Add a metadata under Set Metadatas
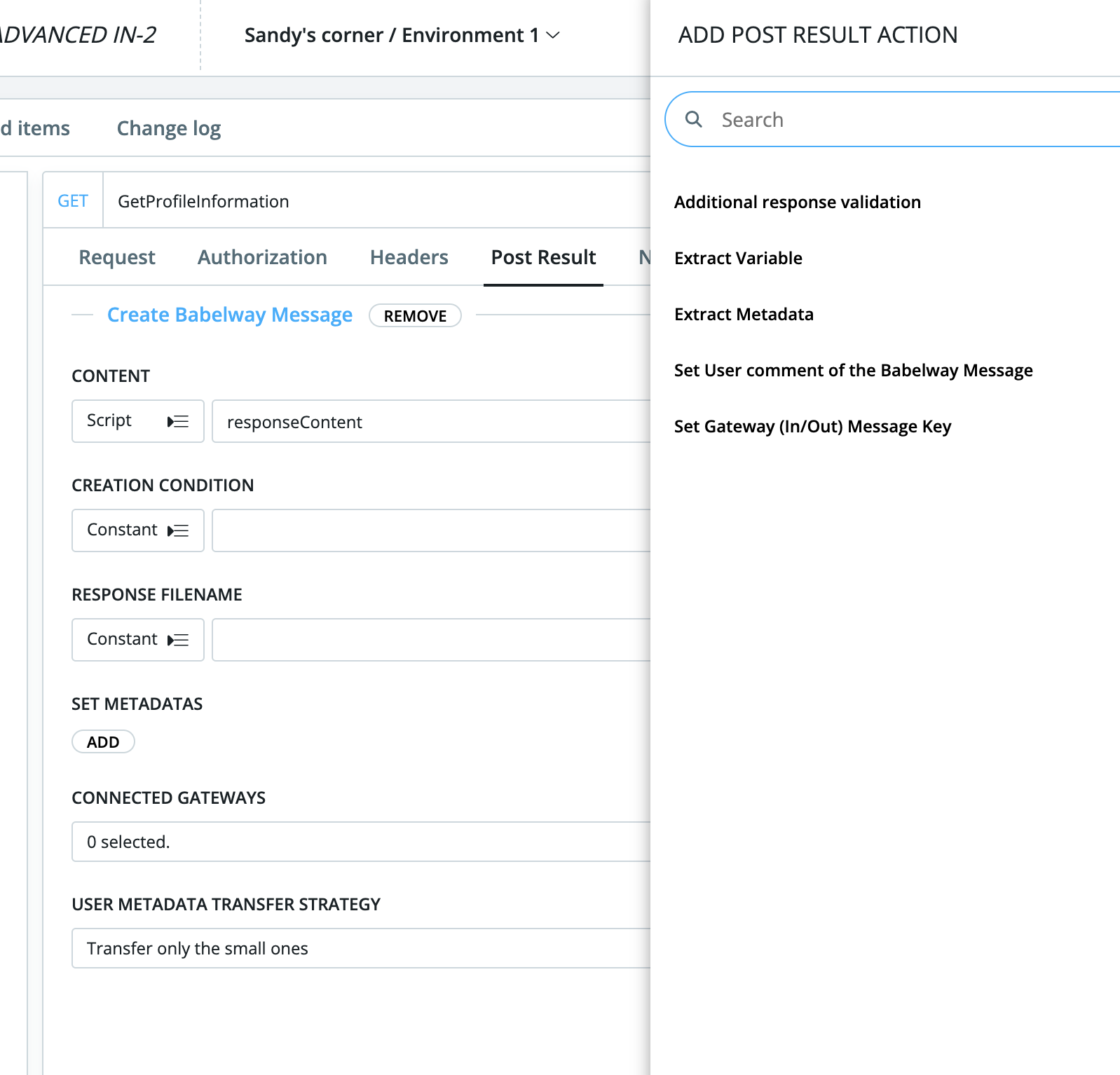 point(103,741)
